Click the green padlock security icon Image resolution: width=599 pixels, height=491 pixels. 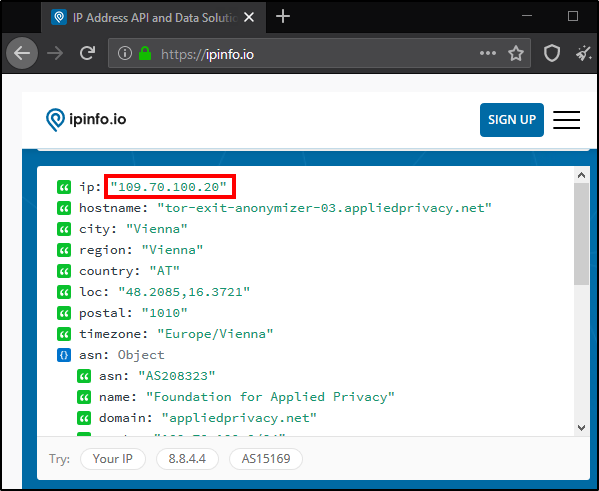pyautogui.click(x=145, y=53)
